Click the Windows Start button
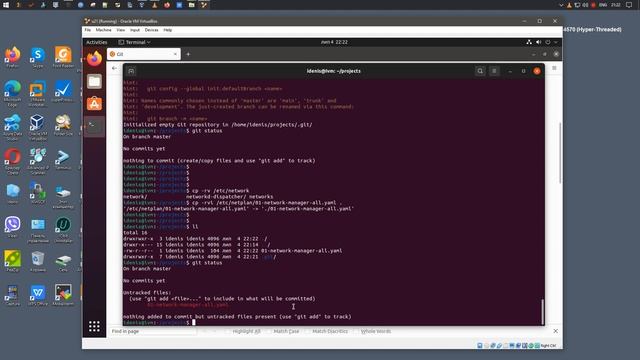This screenshot has width=640, height=360. pos(6,5)
